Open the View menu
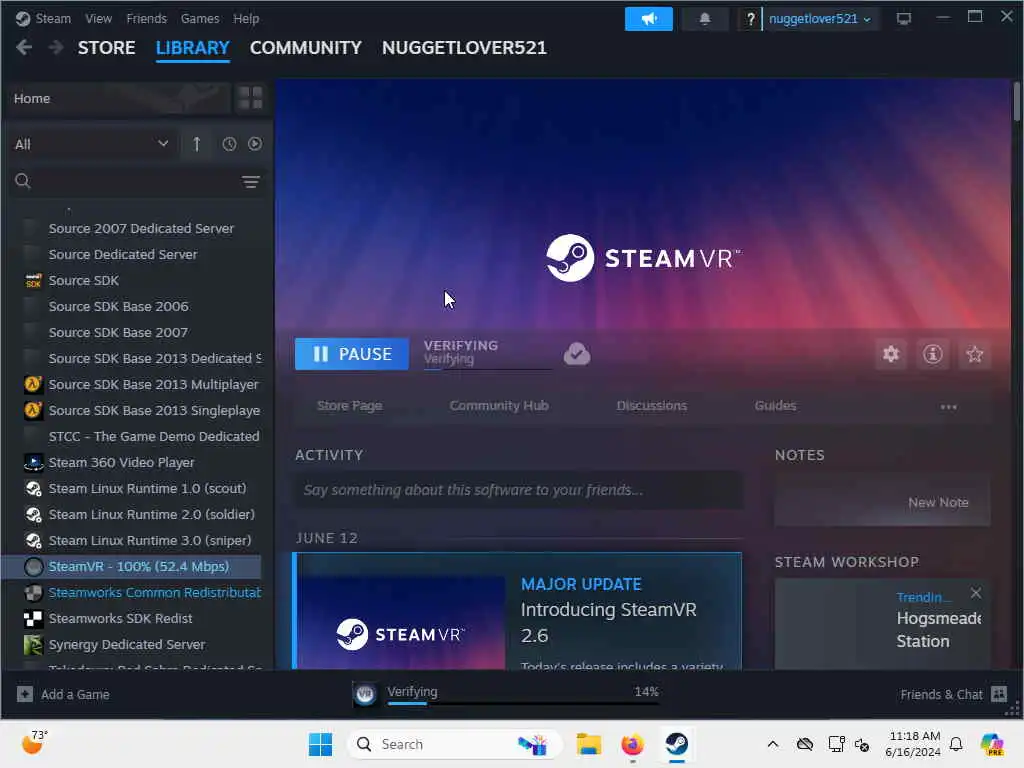Screen dimensions: 1024x768 (98, 18)
